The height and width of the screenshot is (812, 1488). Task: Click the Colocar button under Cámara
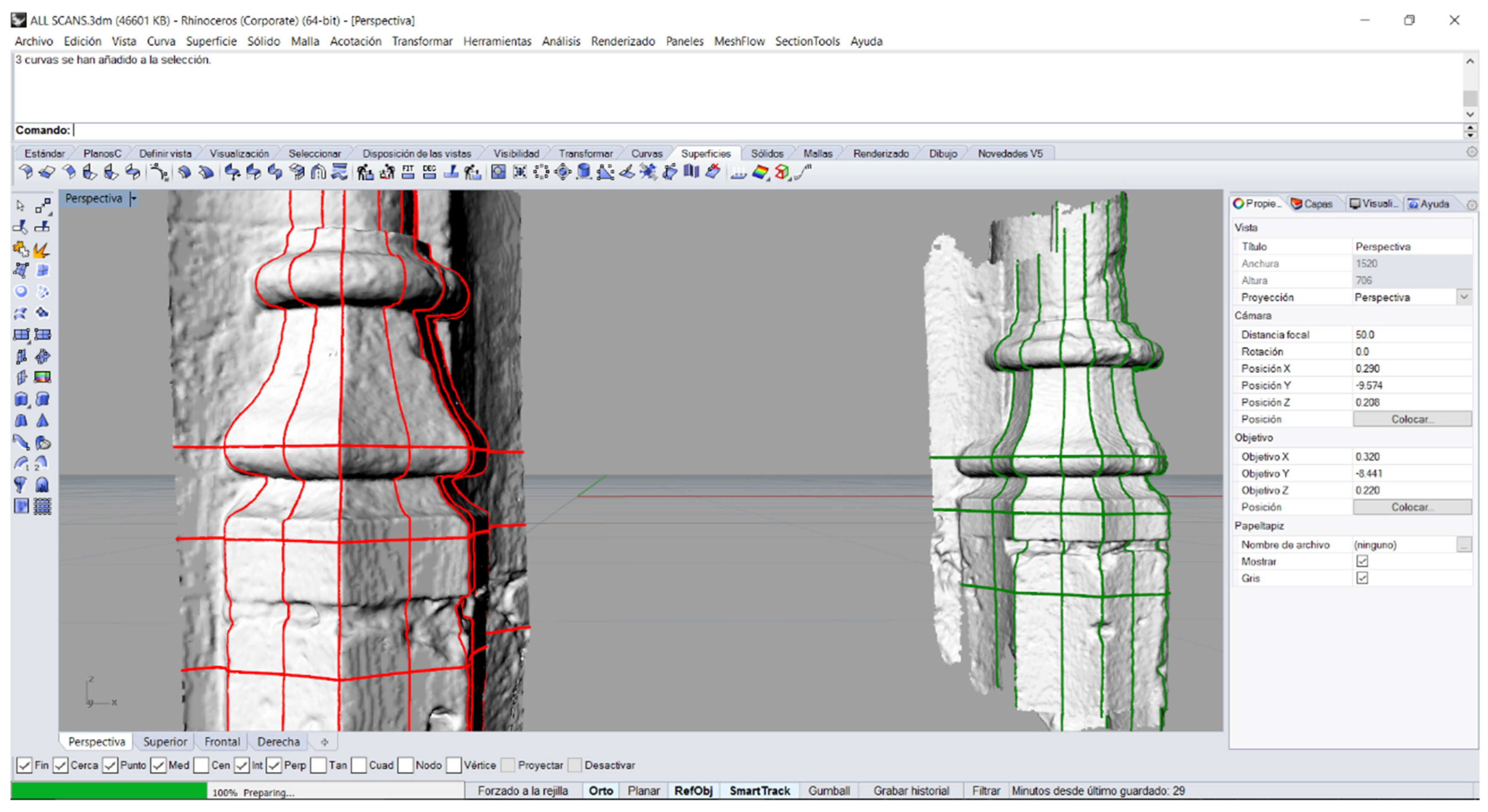[1412, 419]
